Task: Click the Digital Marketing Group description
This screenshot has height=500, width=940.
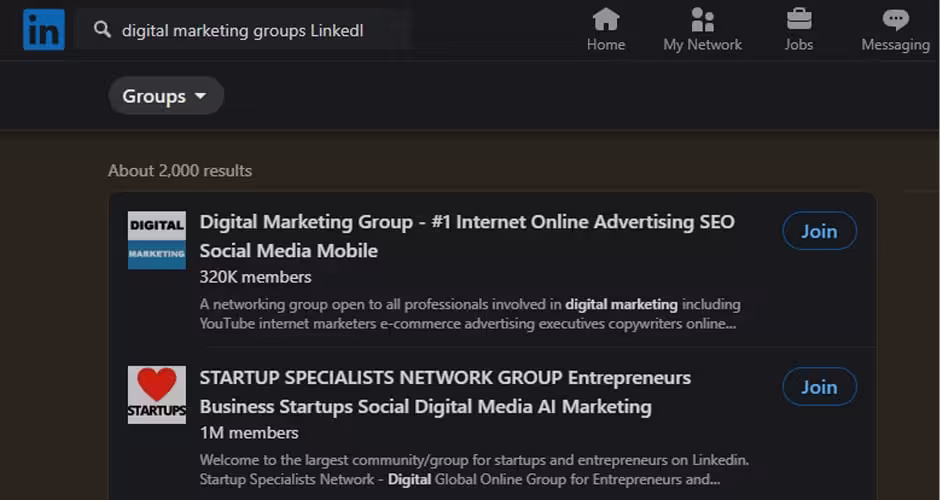Action: (x=470, y=314)
